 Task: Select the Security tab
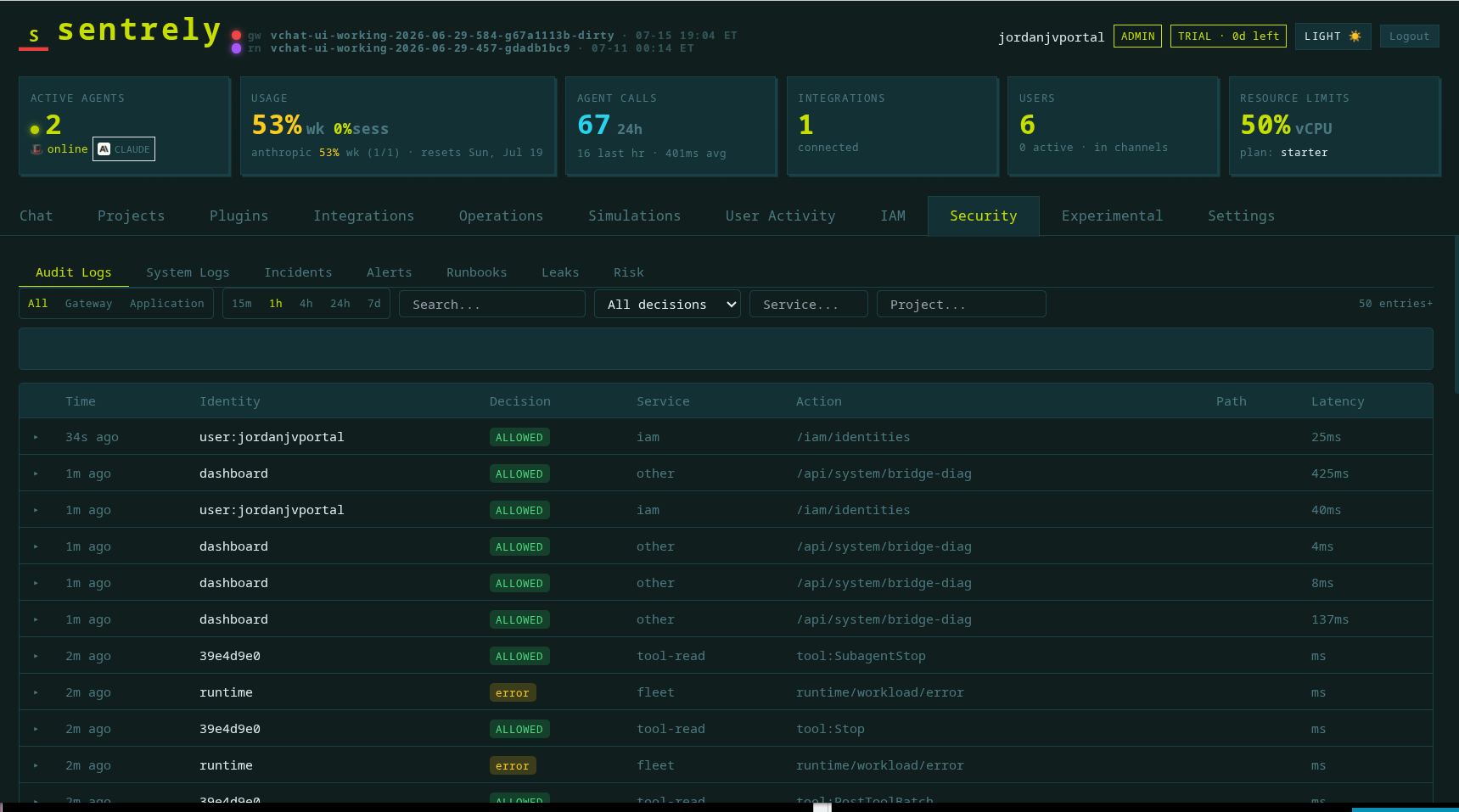pos(984,216)
